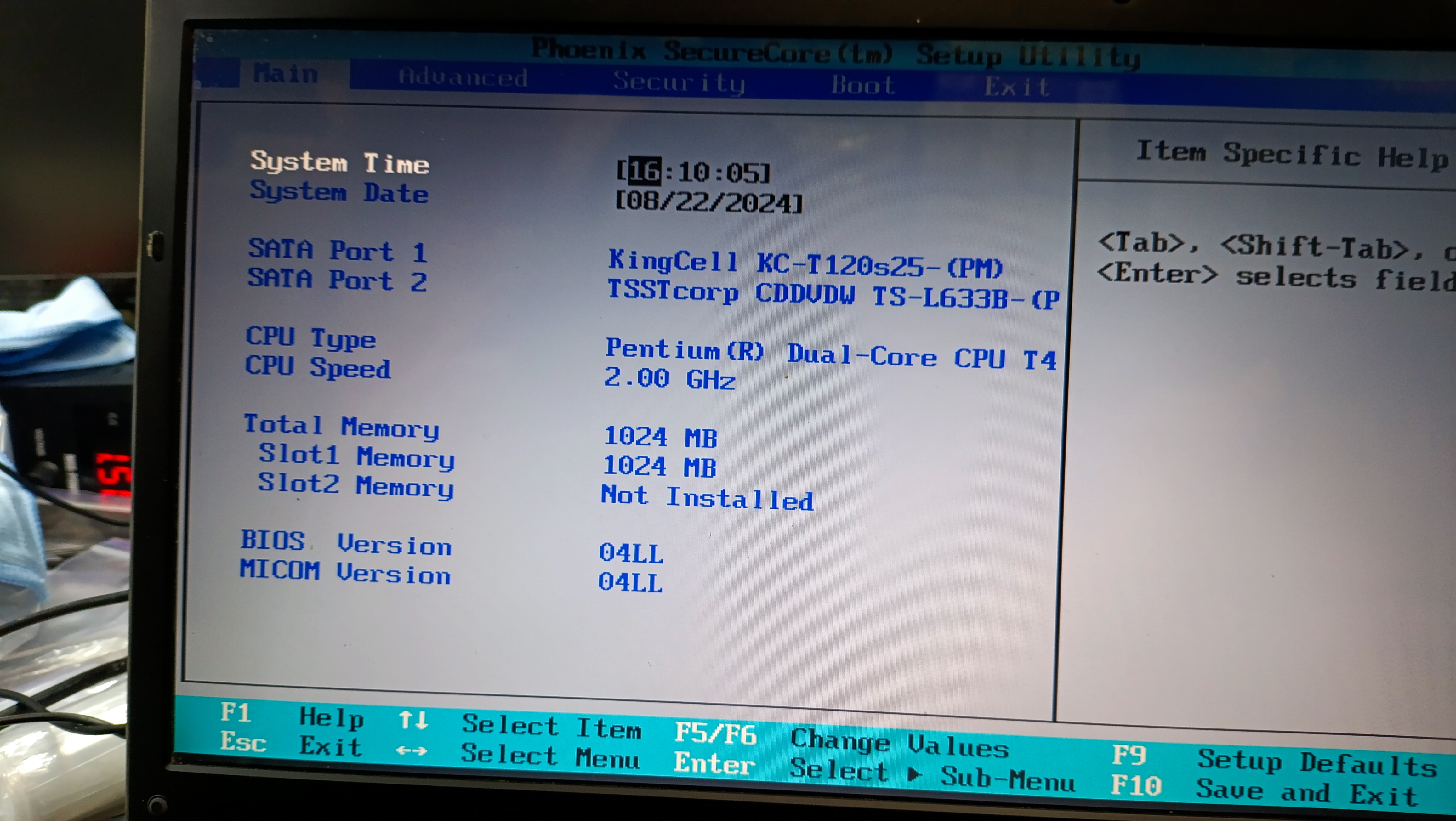
Task: Click the F10 Save and Exit hint
Action: [x=1265, y=791]
